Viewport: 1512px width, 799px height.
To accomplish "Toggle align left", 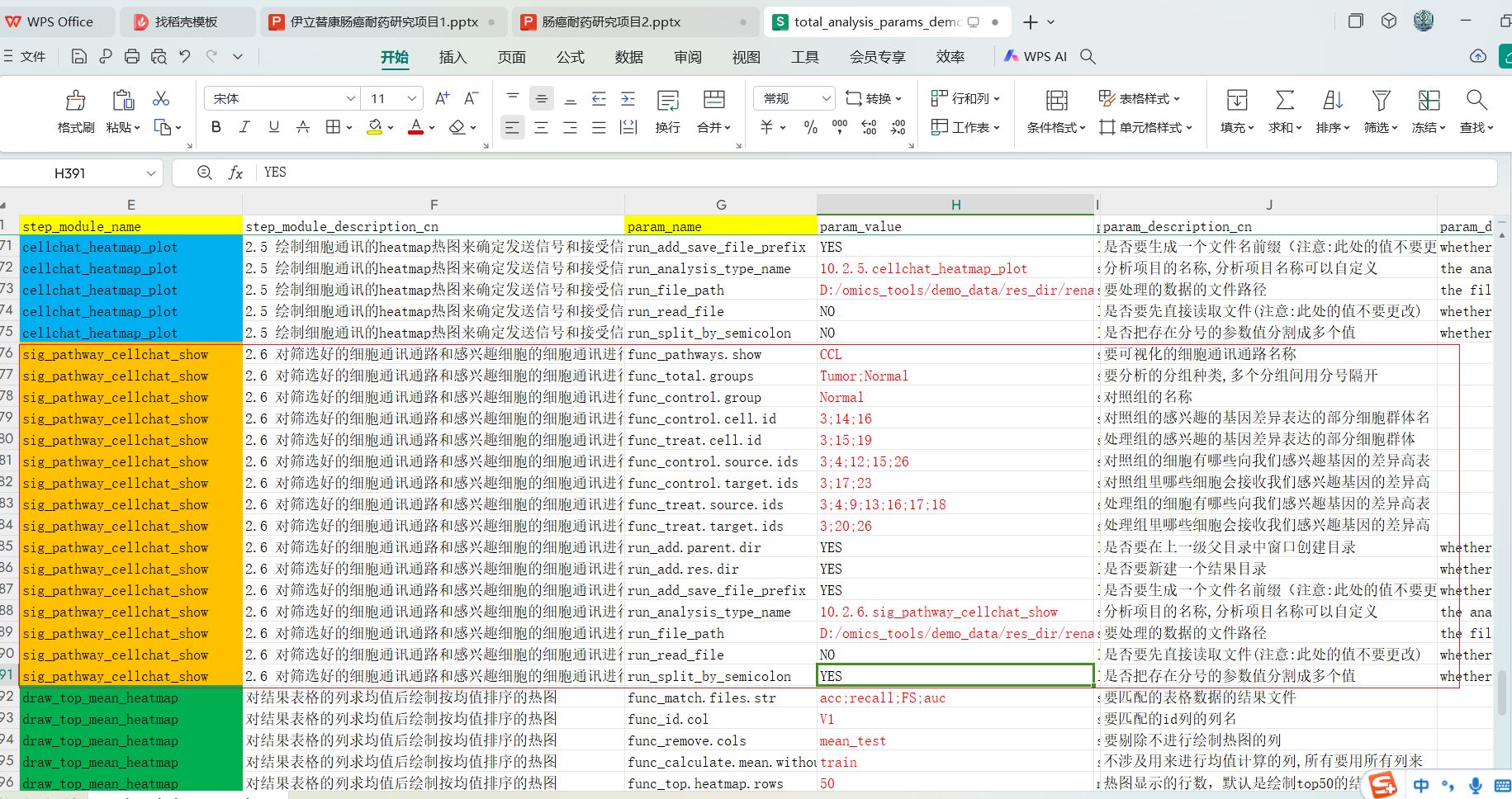I will 512,127.
